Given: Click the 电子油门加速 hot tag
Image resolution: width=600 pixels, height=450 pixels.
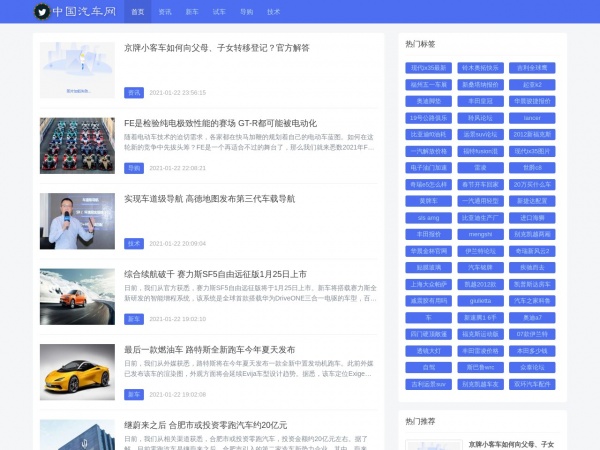Looking at the screenshot, I should 429,168.
